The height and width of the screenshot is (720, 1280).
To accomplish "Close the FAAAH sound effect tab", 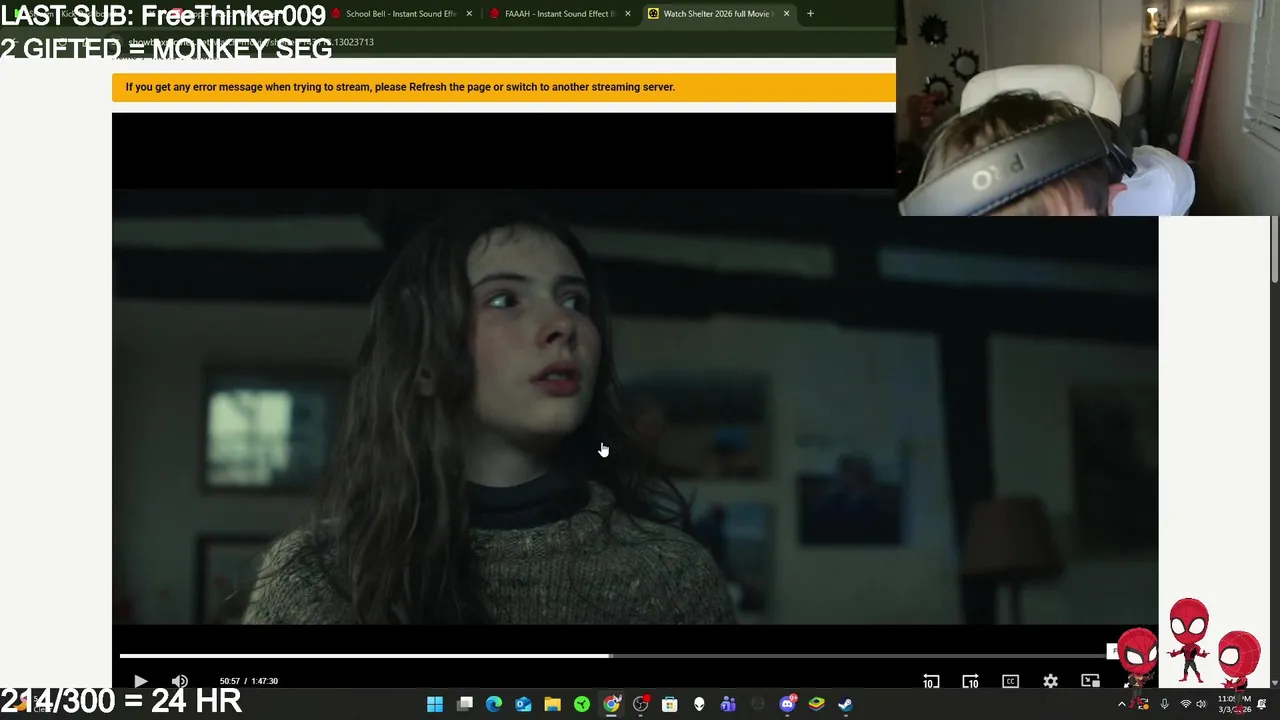I will point(628,14).
